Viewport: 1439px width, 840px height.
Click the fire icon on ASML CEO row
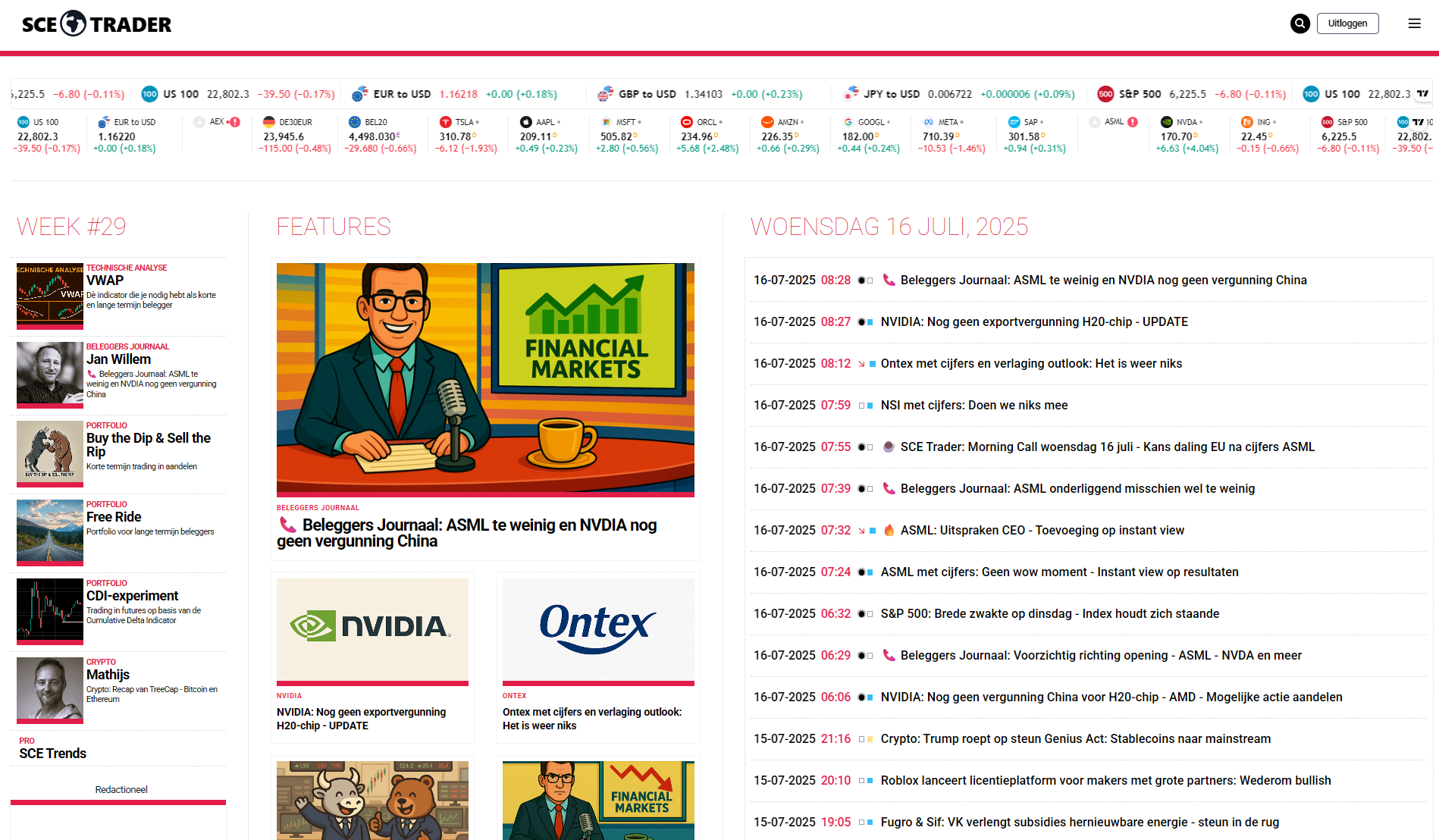coord(889,530)
